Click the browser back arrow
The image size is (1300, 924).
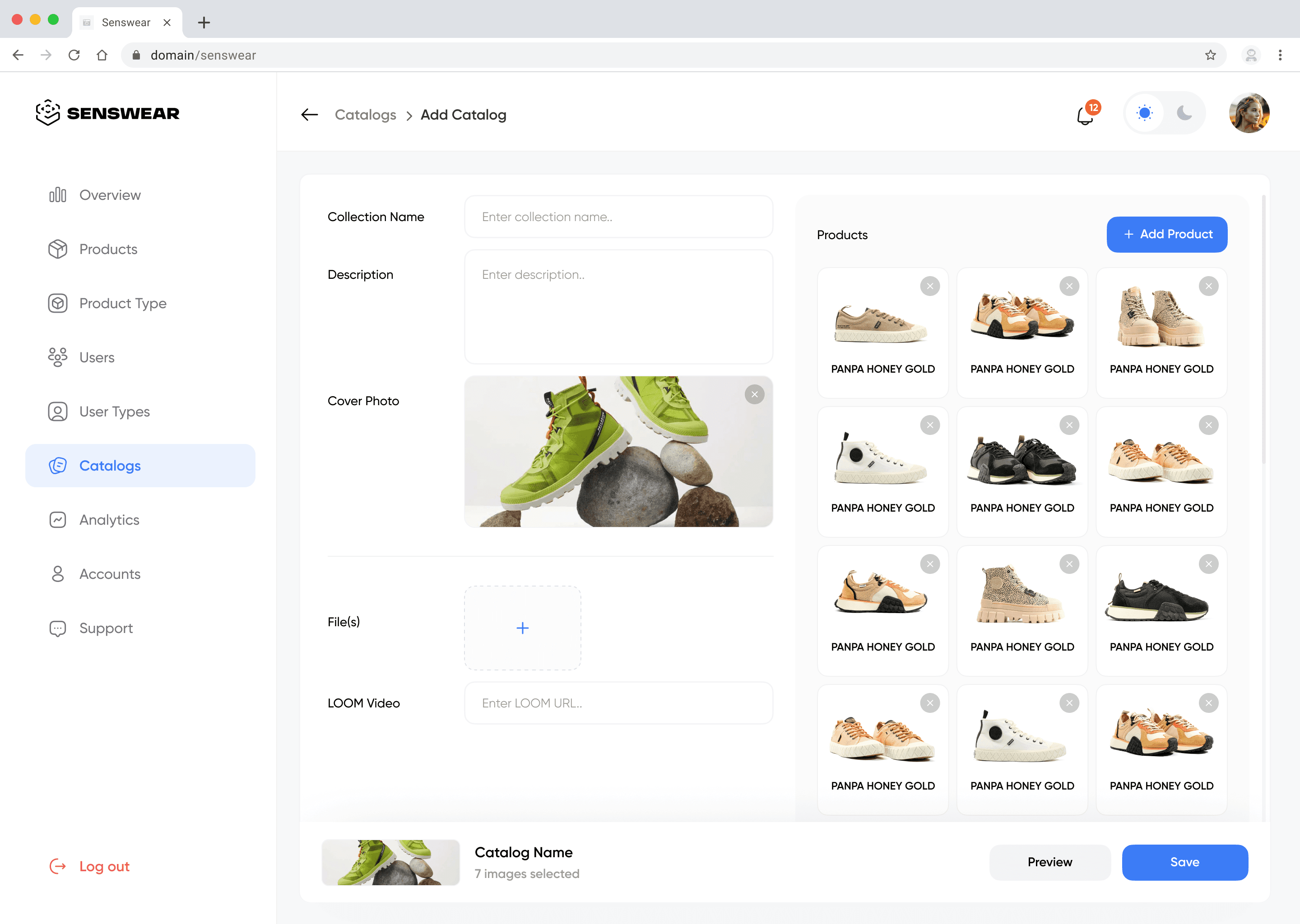click(18, 55)
